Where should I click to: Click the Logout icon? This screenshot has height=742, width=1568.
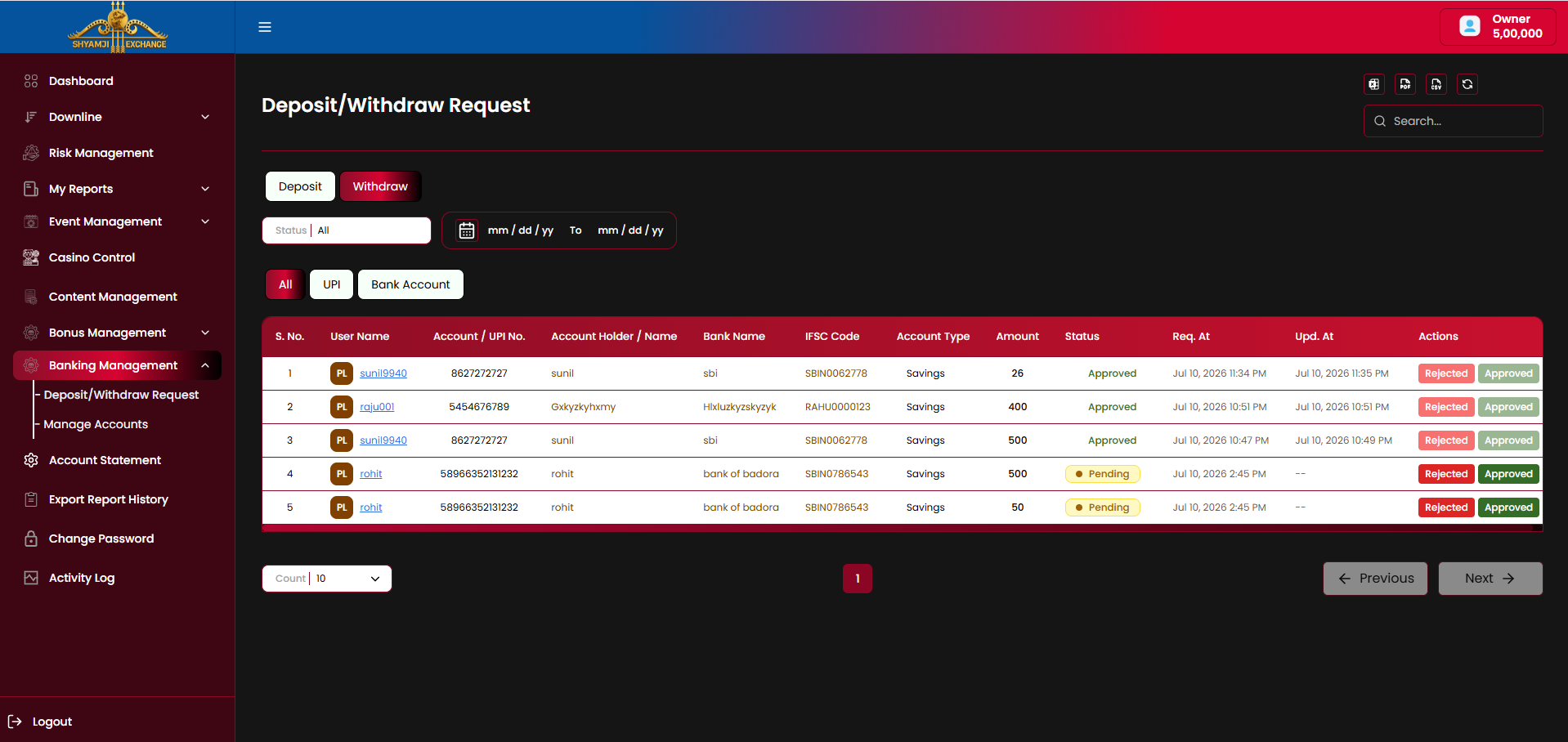(15, 722)
